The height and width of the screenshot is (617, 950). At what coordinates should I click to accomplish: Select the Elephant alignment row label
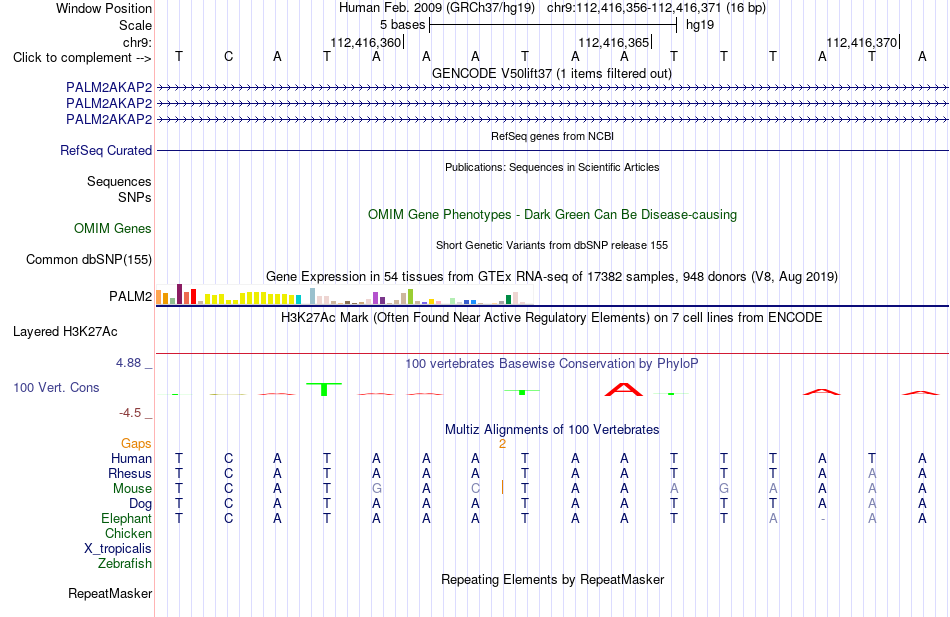click(x=127, y=518)
